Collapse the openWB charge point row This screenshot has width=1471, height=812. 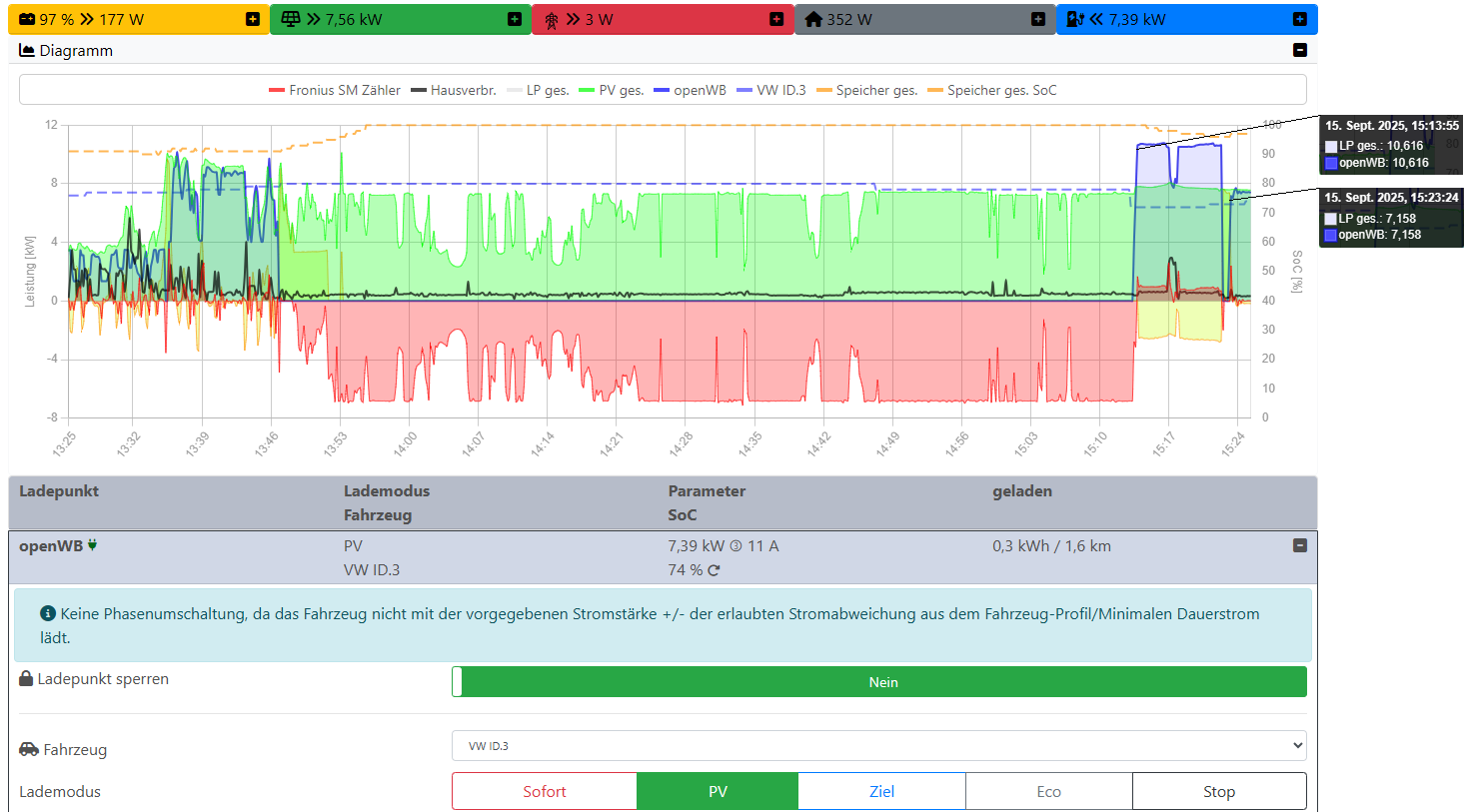[x=1300, y=545]
